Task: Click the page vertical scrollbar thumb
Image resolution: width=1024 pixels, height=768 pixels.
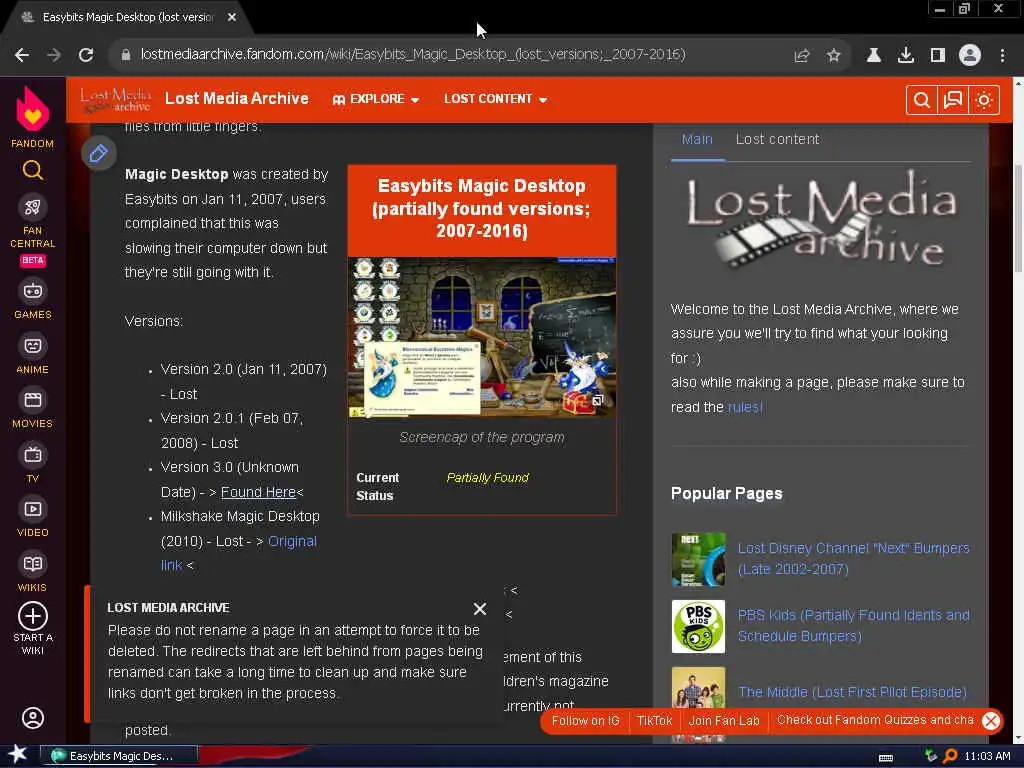Action: [x=1017, y=219]
